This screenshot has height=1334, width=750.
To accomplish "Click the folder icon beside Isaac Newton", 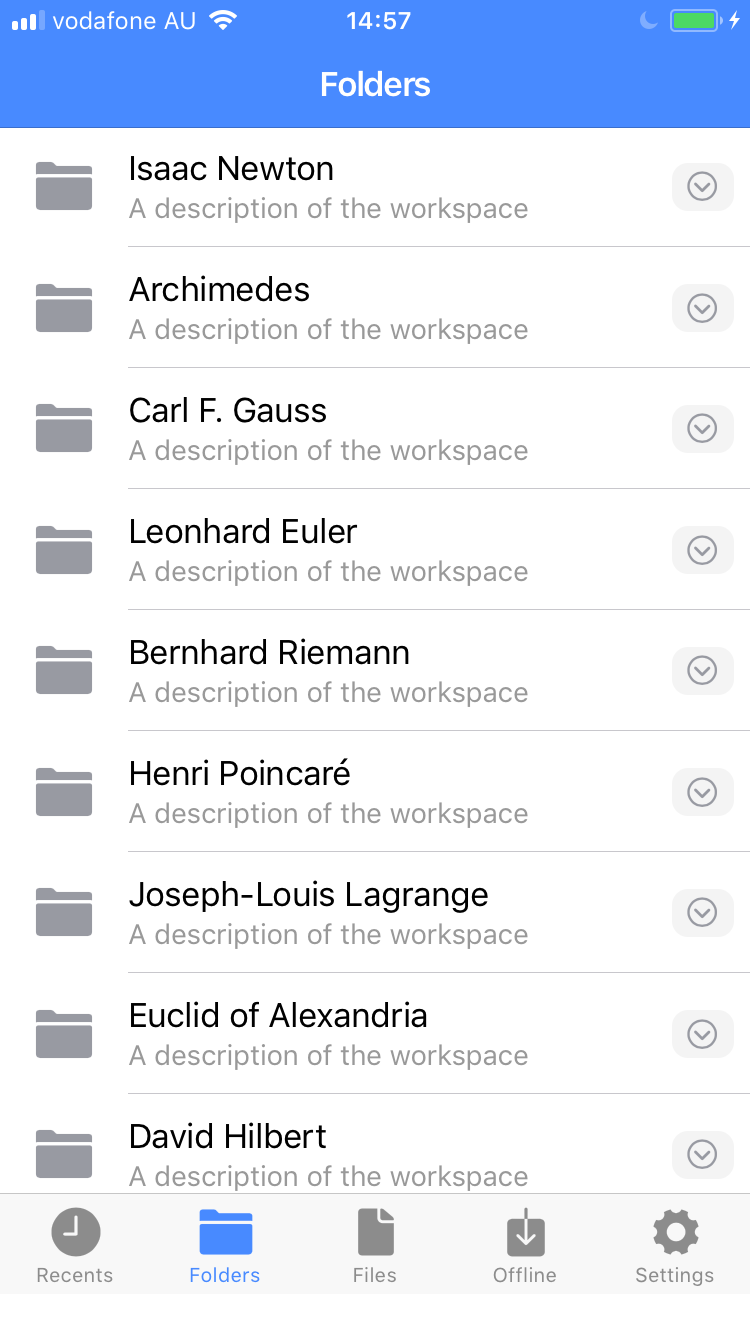I will 63,186.
